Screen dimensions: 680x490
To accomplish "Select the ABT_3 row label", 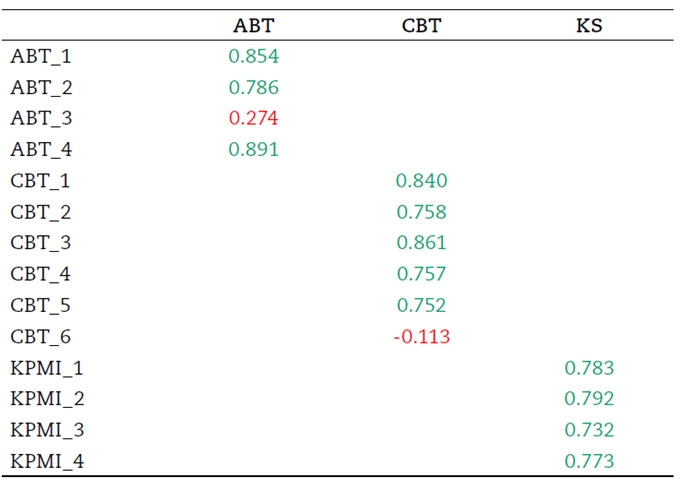I will tap(41, 119).
